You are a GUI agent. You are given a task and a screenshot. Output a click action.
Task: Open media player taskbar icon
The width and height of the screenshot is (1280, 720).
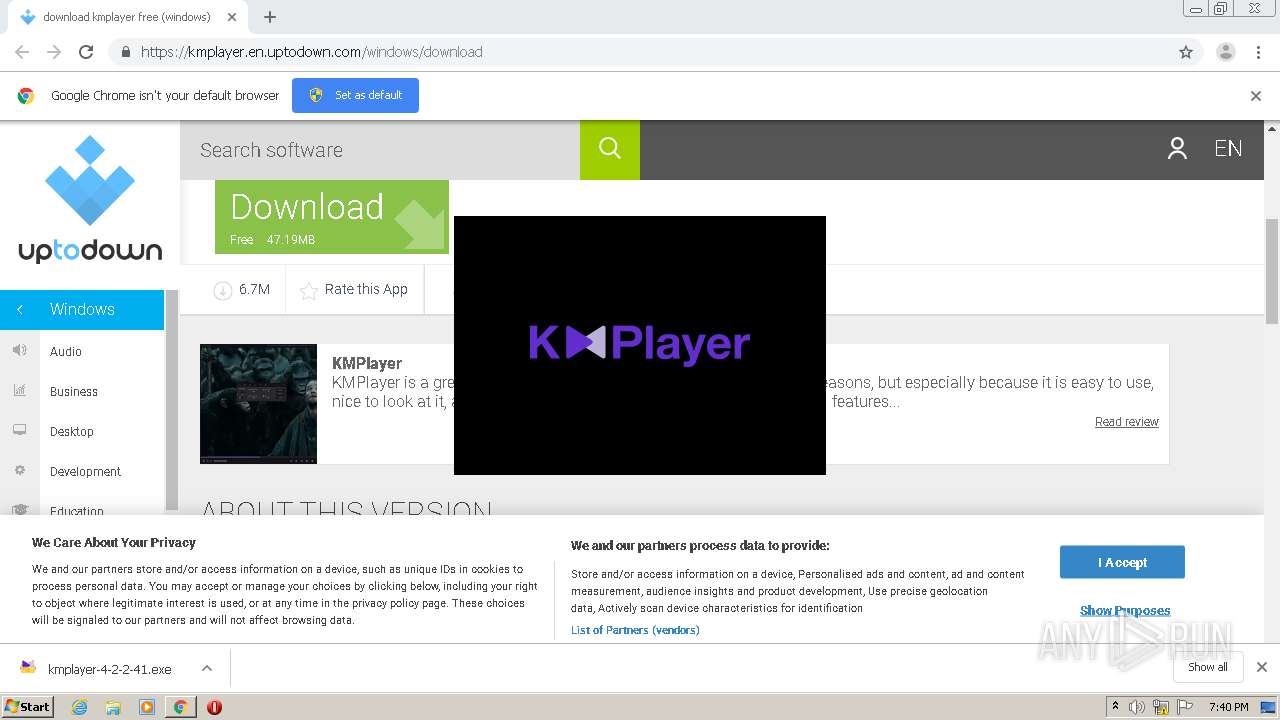point(147,707)
